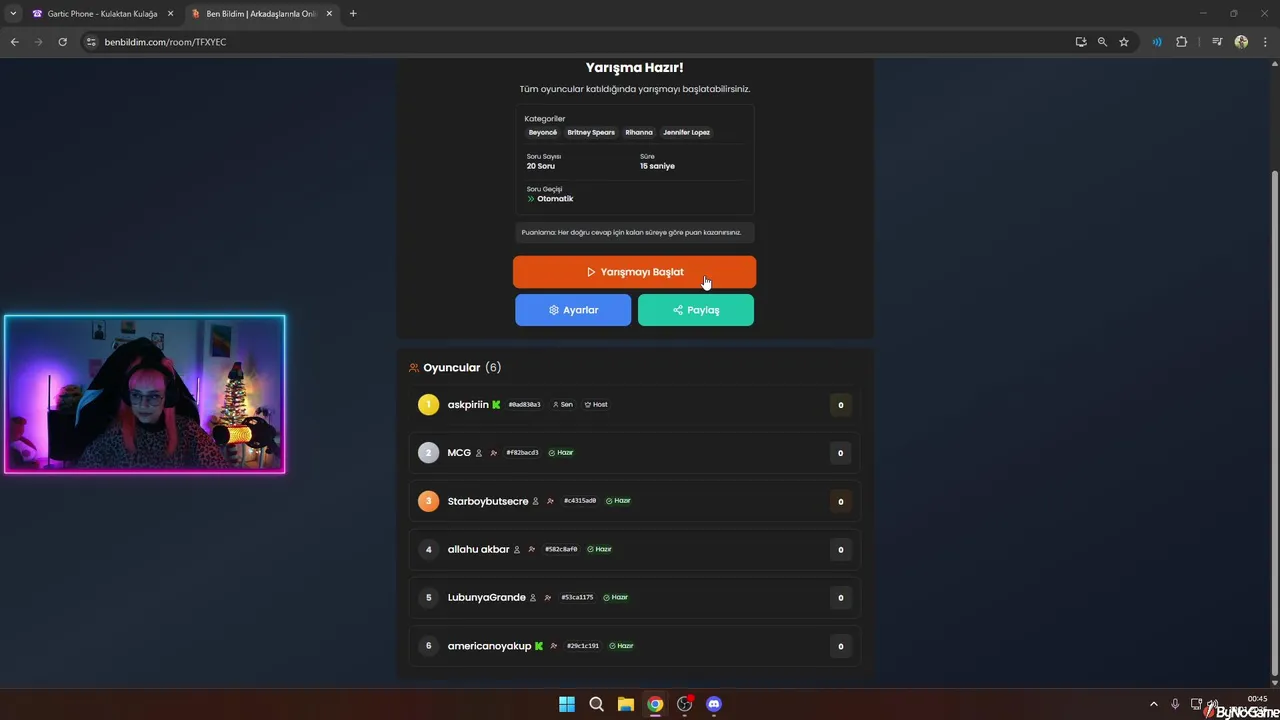Open the Chrome three-dot menu
This screenshot has width=1280, height=720.
(x=1266, y=42)
